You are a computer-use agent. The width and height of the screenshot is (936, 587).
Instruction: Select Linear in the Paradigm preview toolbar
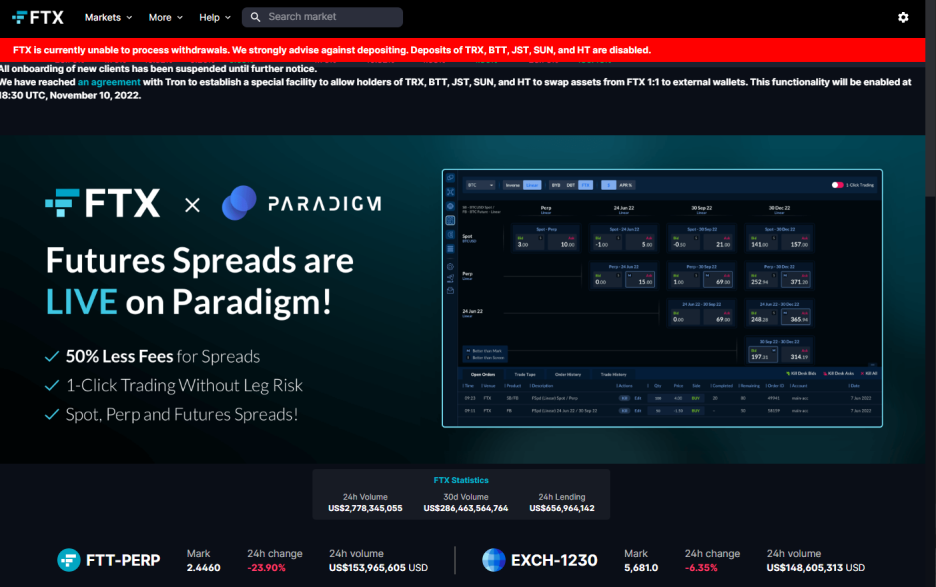(x=532, y=185)
